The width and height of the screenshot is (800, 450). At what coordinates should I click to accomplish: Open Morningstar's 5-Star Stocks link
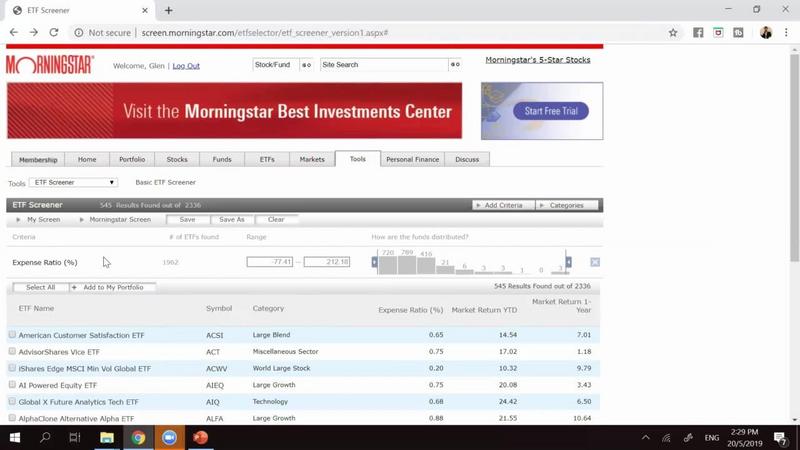coord(538,60)
